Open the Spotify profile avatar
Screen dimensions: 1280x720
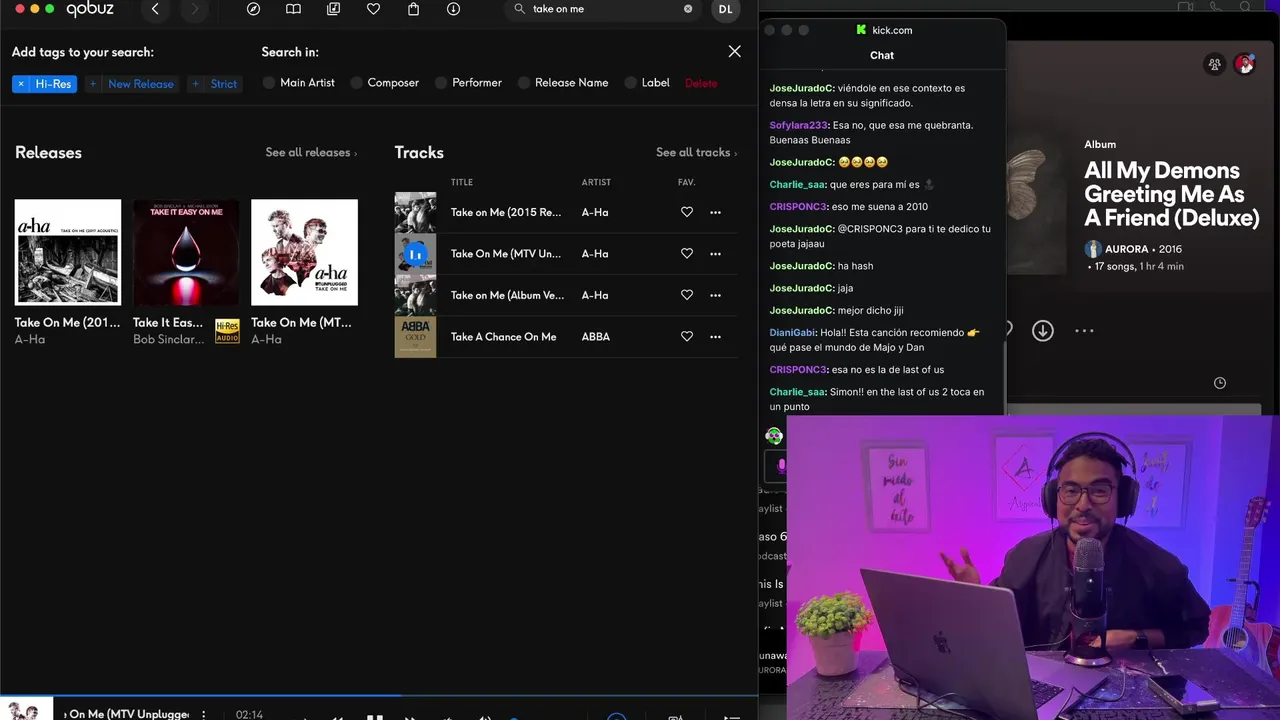coord(1245,64)
